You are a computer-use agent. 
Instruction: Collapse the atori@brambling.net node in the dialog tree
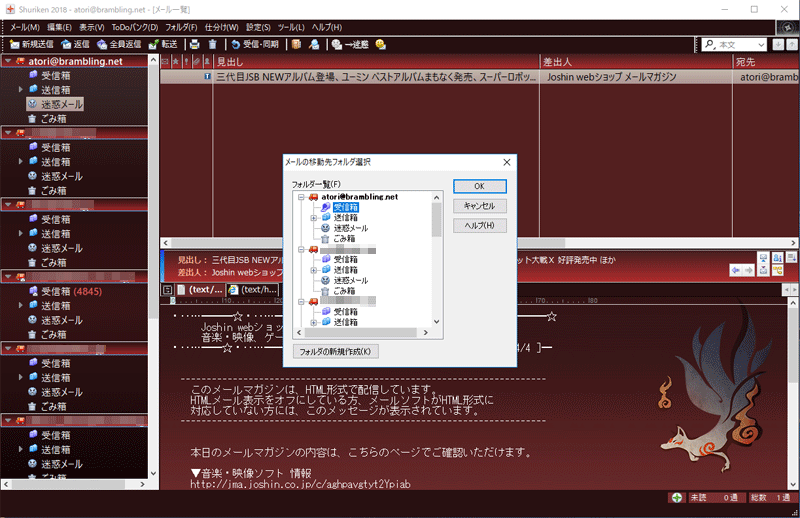point(300,197)
